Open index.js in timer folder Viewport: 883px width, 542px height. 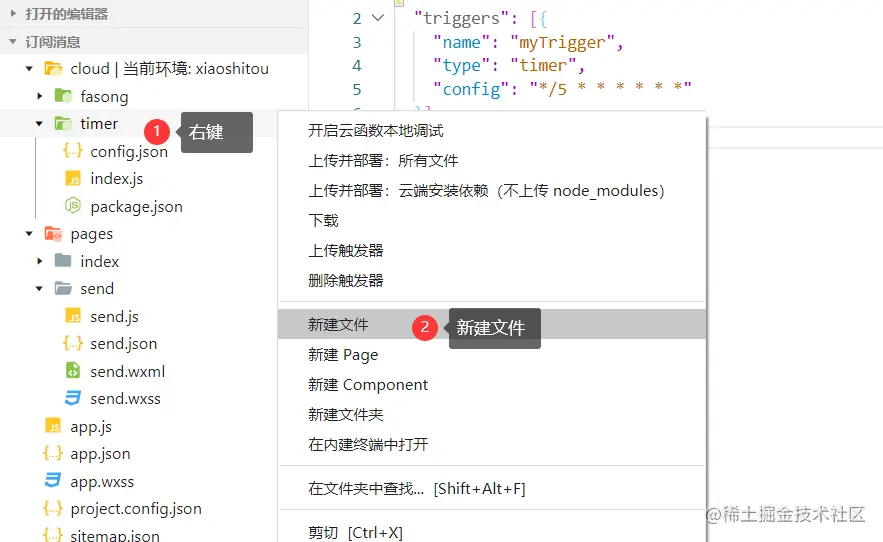tap(117, 179)
